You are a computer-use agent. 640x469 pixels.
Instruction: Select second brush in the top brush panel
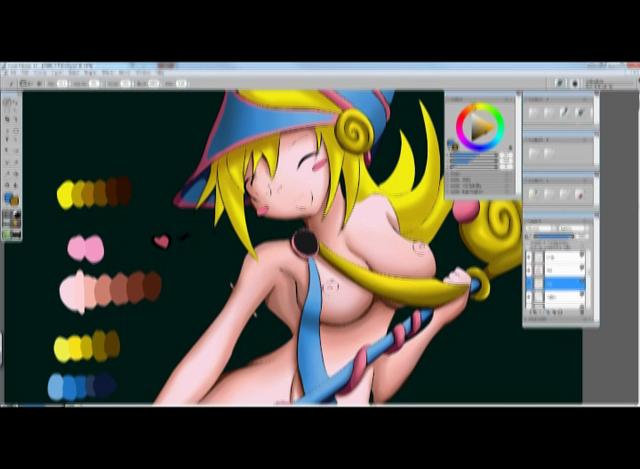(549, 113)
